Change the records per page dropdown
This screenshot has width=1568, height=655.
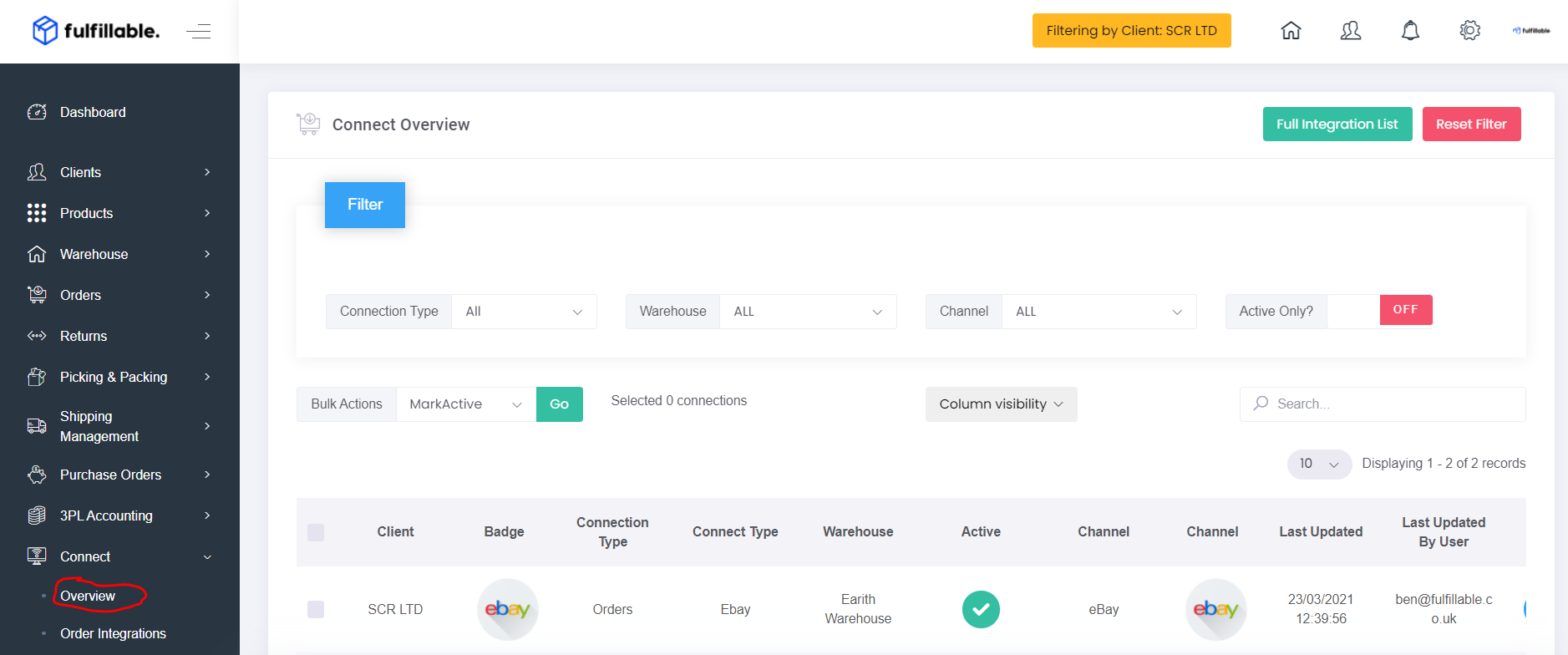point(1319,464)
